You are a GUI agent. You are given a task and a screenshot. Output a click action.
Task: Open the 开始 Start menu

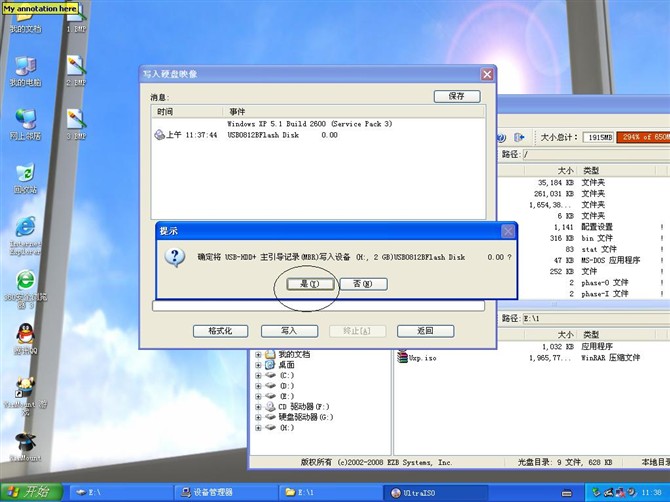click(30, 492)
